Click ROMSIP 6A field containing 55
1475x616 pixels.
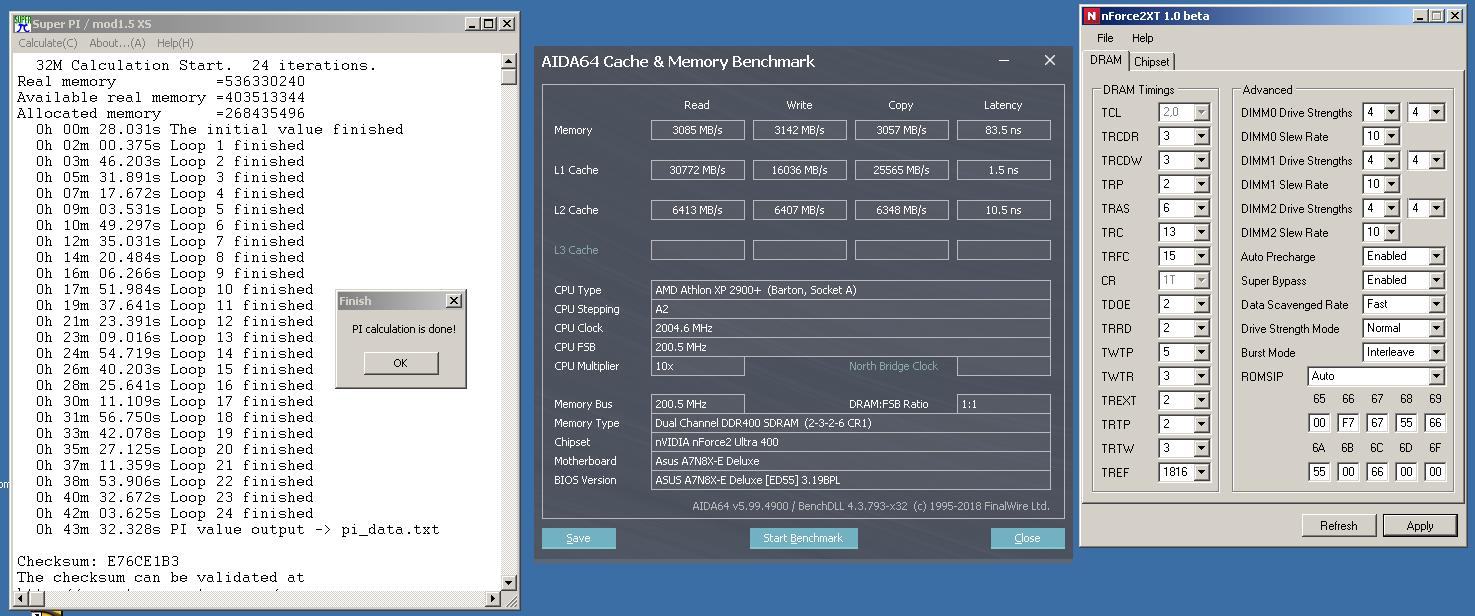pos(1319,471)
